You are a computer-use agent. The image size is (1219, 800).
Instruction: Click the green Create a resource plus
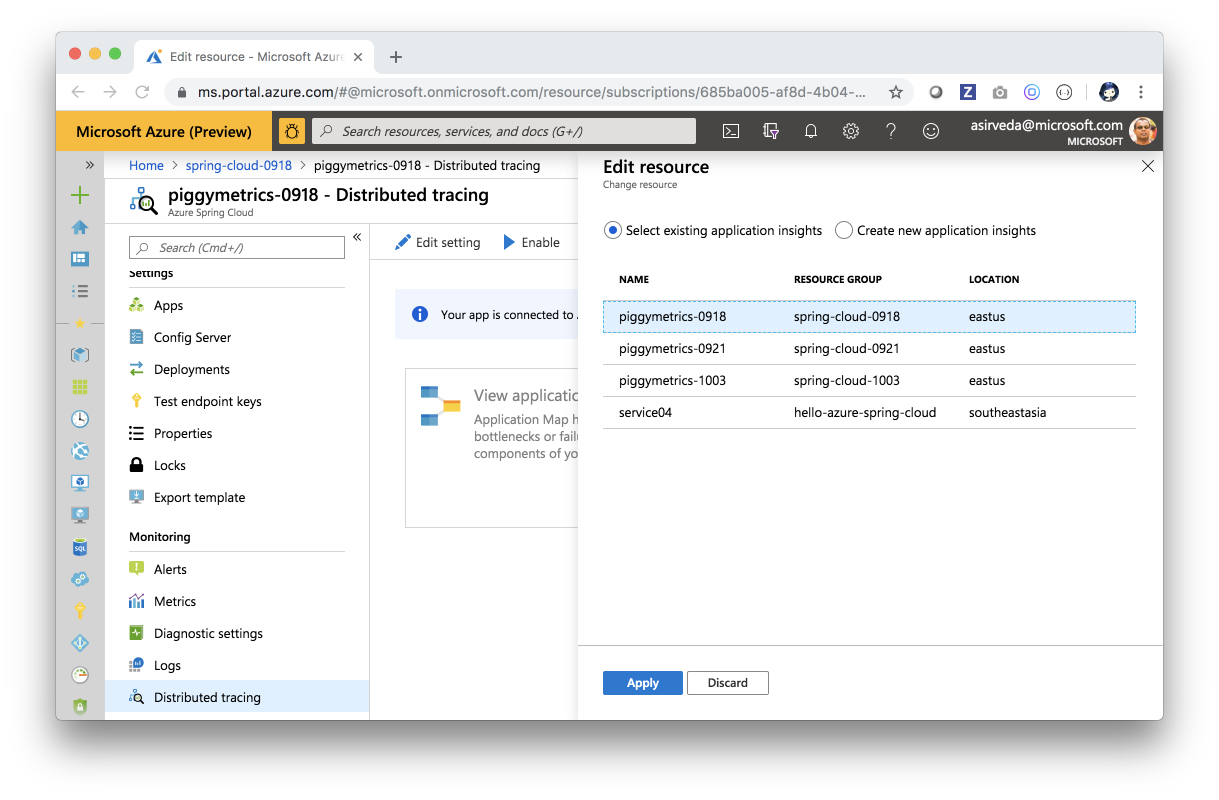(80, 196)
